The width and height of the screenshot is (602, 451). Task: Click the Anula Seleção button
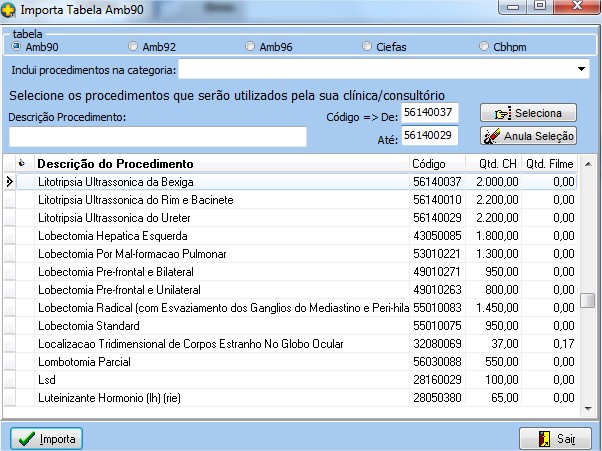coord(528,136)
